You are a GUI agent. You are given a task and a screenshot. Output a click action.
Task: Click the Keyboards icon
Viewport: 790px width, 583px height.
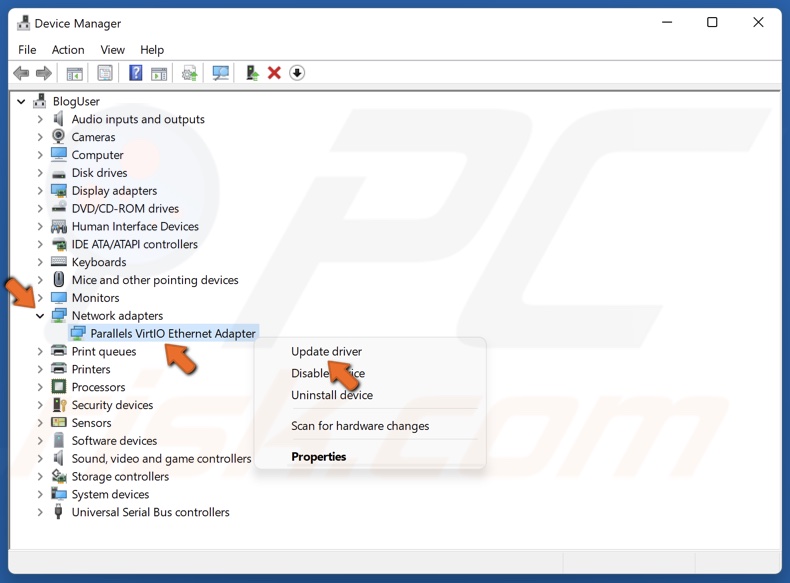click(x=58, y=262)
